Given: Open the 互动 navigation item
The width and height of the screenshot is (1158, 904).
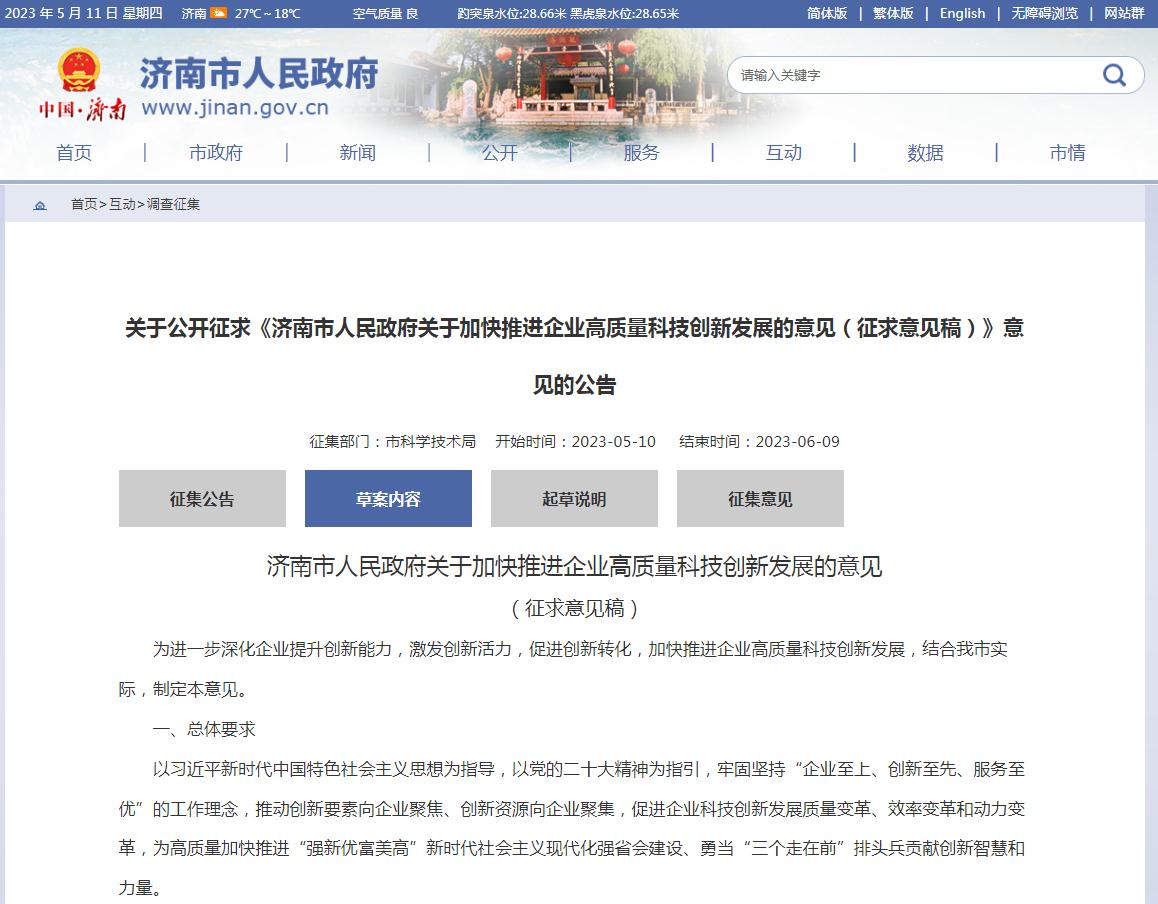Looking at the screenshot, I should (x=783, y=153).
